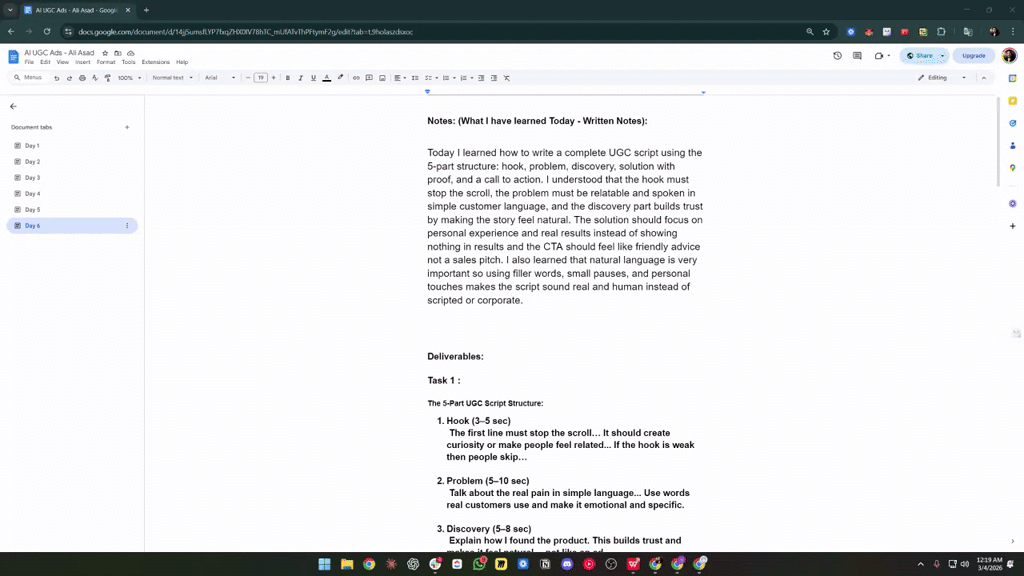
Task: Get add-ons with the plus icon
Action: tap(1012, 226)
